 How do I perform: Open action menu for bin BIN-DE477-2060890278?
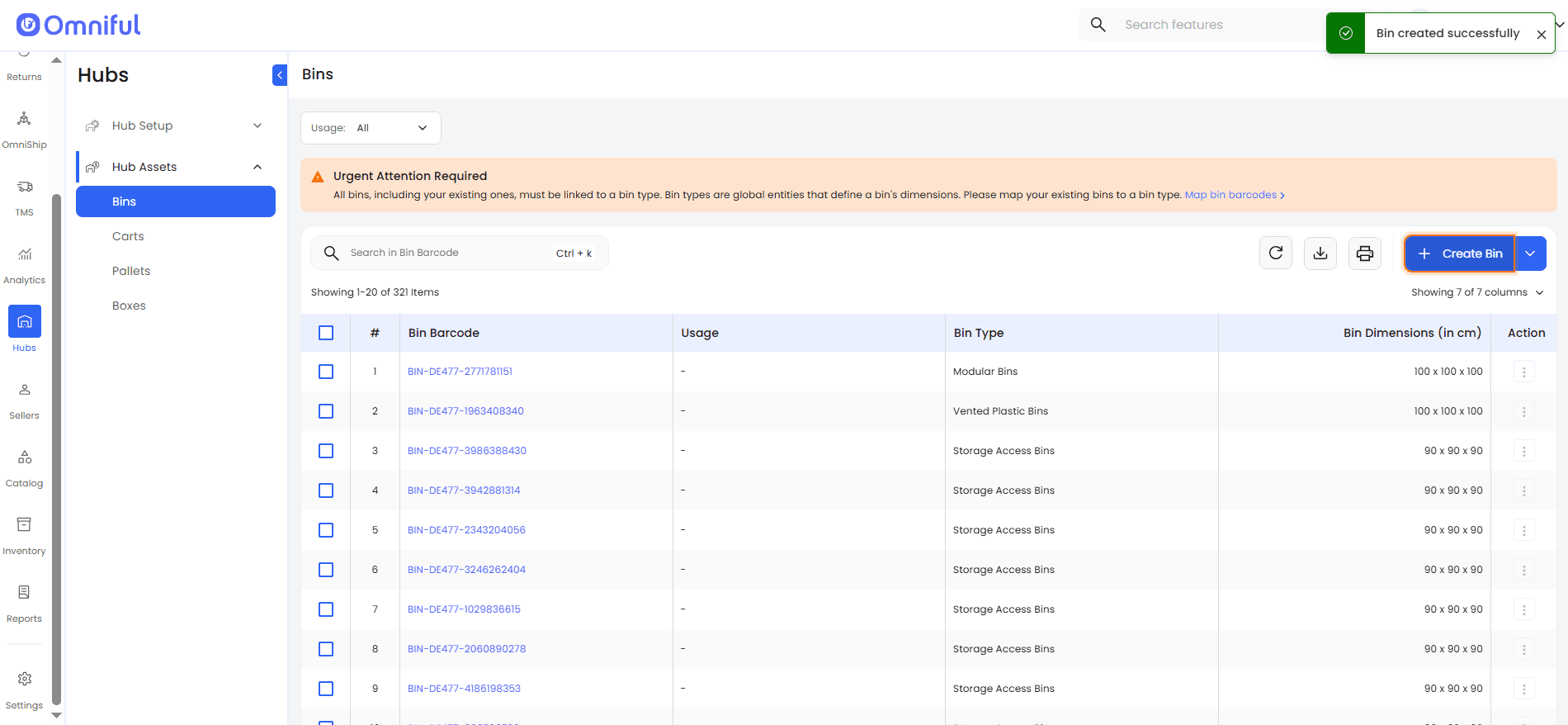tap(1524, 649)
